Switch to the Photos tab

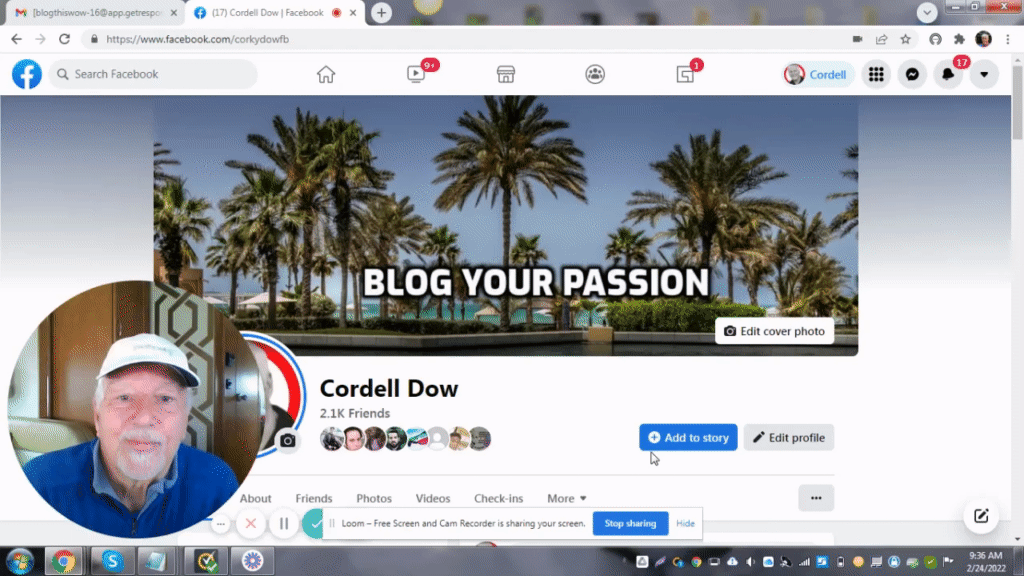pos(374,498)
